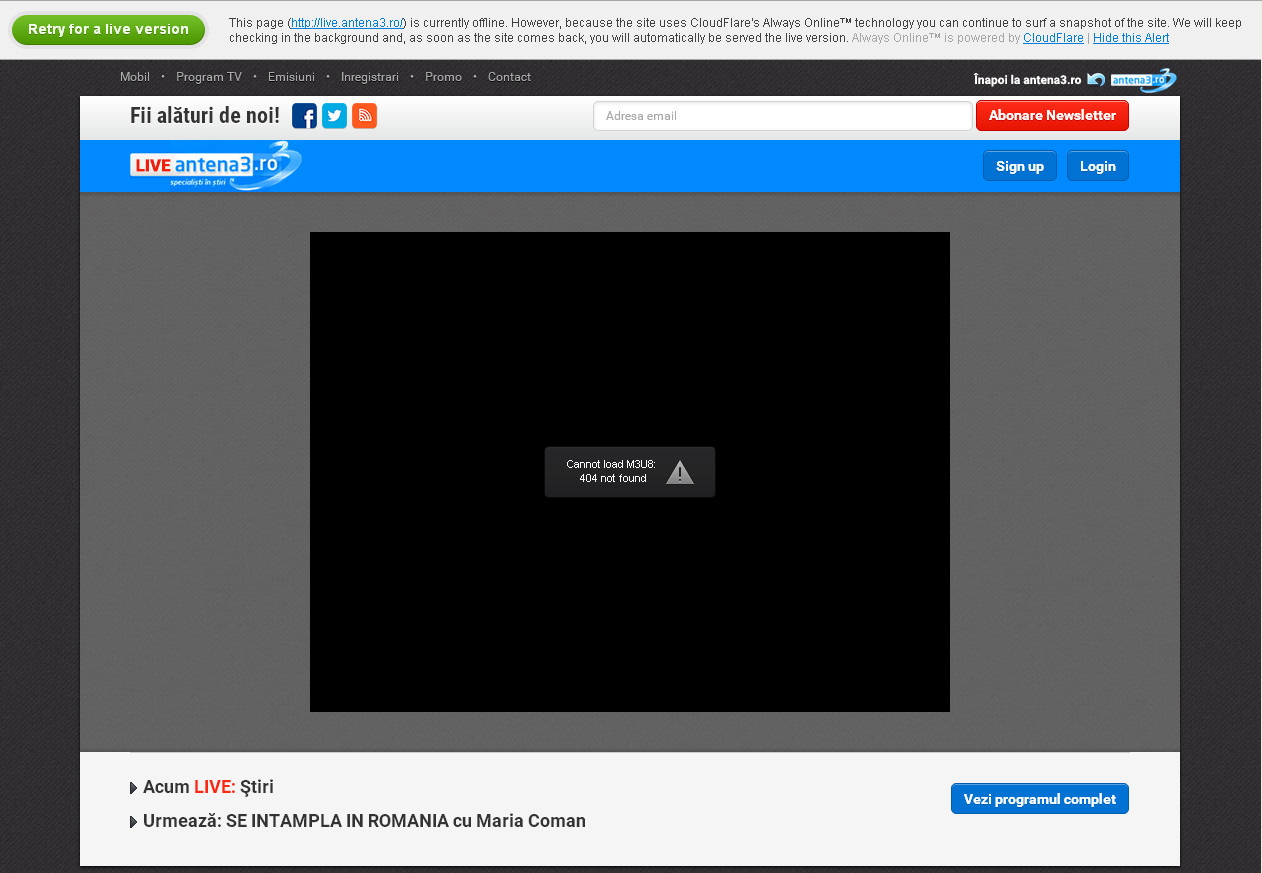This screenshot has width=1262, height=873.
Task: Click the Abonare Newsletter button
Action: [x=1052, y=116]
